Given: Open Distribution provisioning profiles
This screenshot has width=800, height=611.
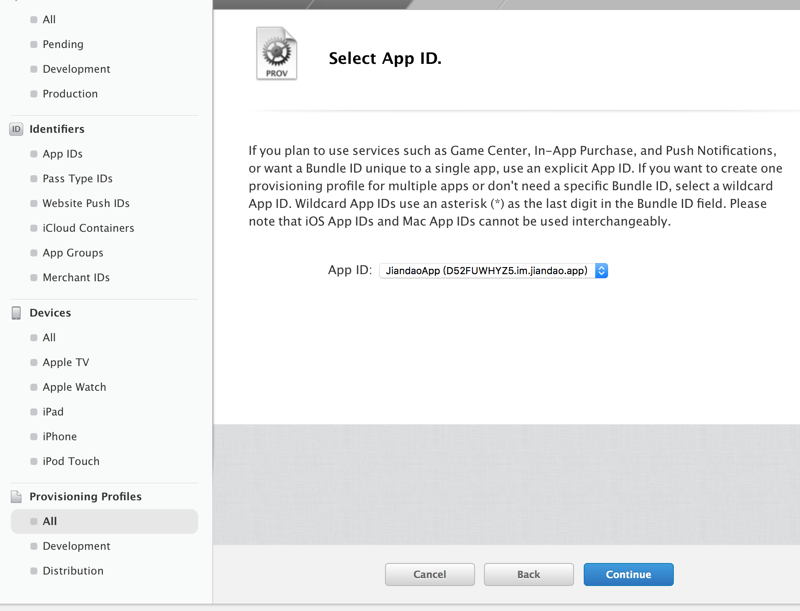Looking at the screenshot, I should click(x=72, y=571).
